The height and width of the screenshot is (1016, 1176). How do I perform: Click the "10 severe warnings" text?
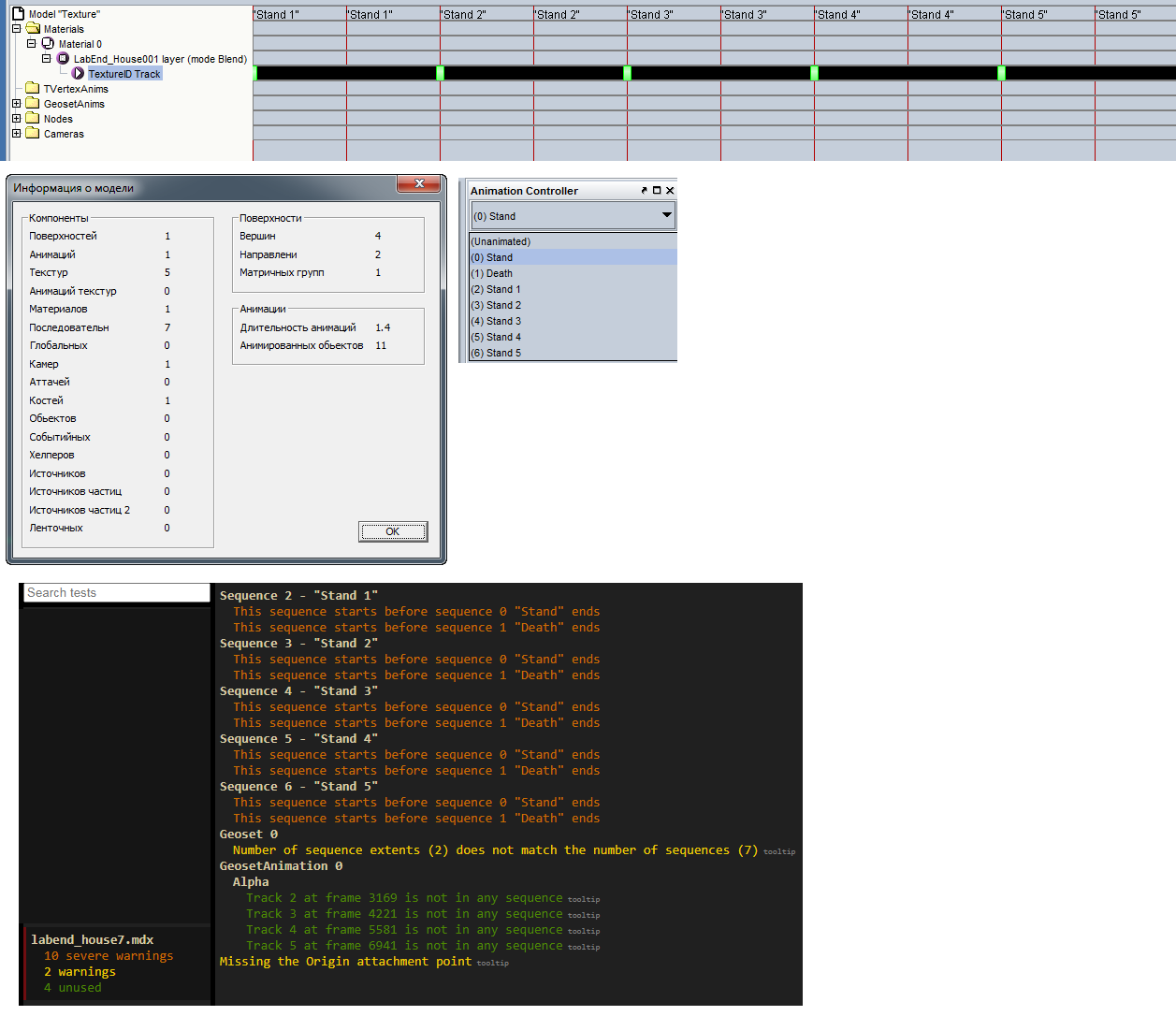pos(109,956)
